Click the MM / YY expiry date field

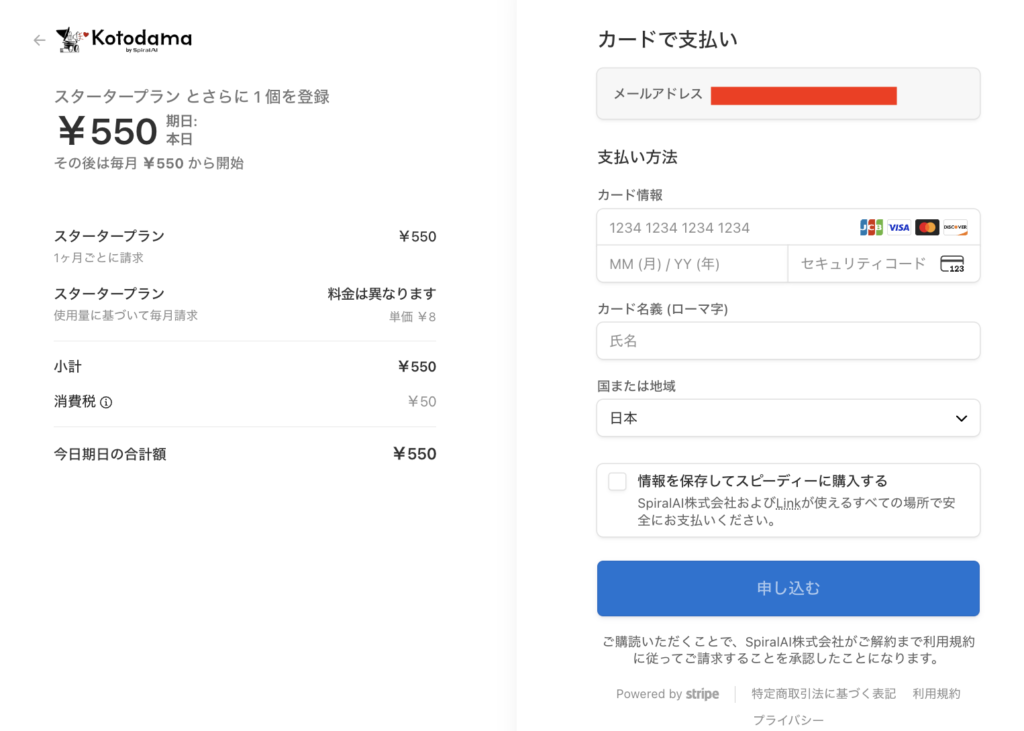tap(692, 265)
